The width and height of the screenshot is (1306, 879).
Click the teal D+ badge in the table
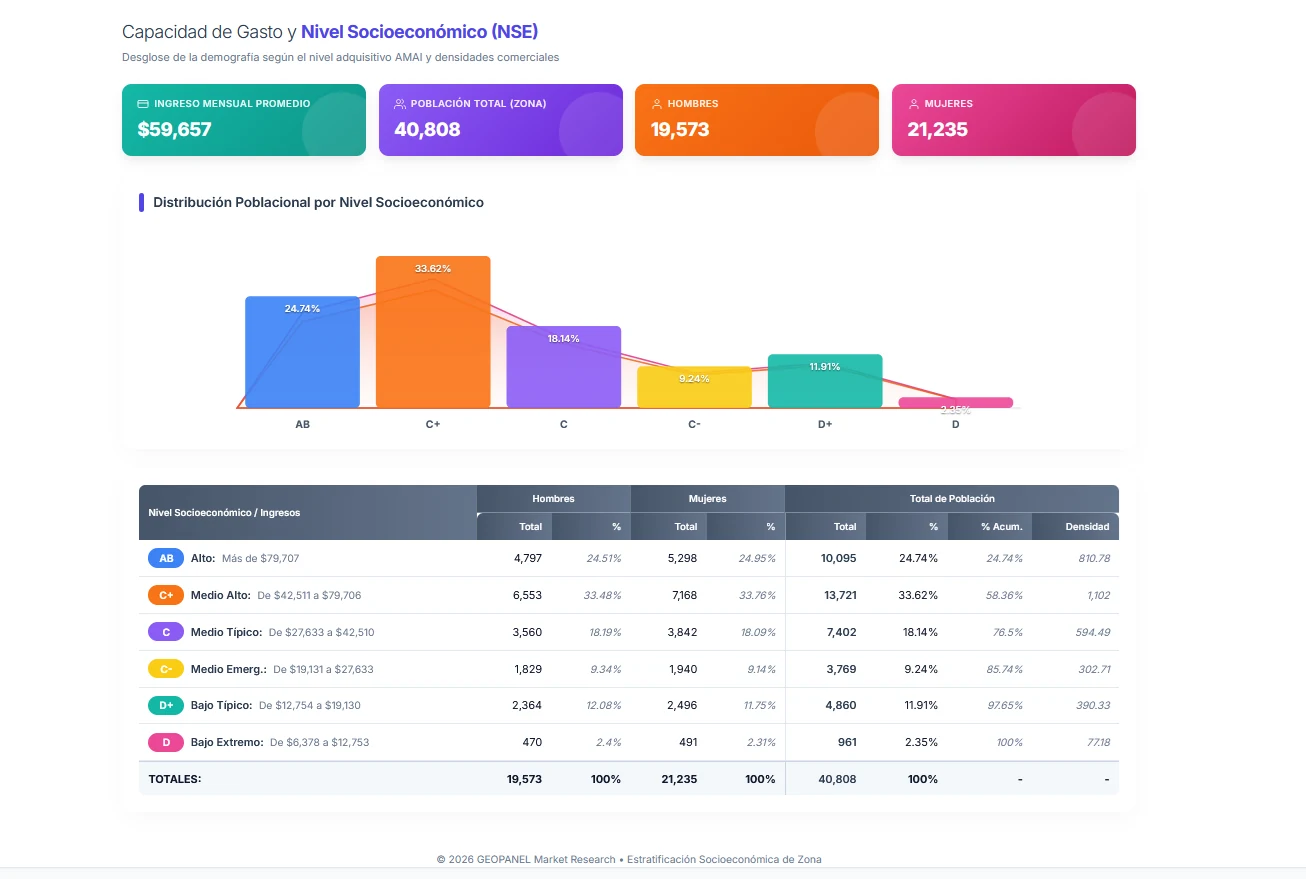pyautogui.click(x=166, y=705)
